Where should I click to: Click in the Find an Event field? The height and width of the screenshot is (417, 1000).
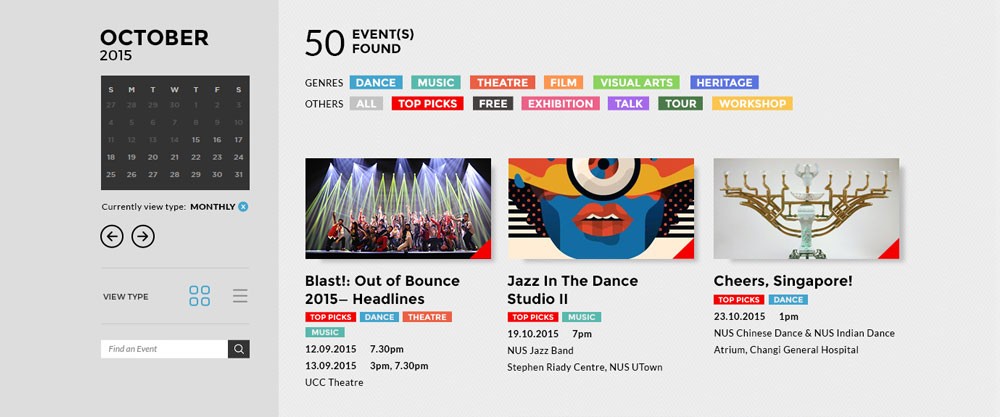[165, 349]
